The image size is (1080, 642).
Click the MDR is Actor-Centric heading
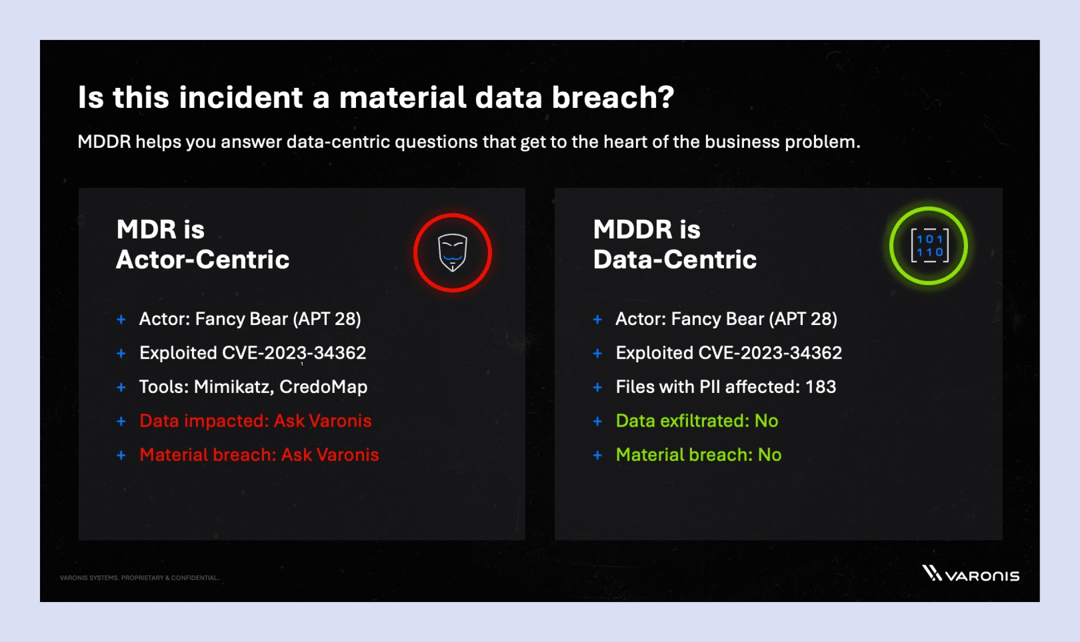coord(203,245)
